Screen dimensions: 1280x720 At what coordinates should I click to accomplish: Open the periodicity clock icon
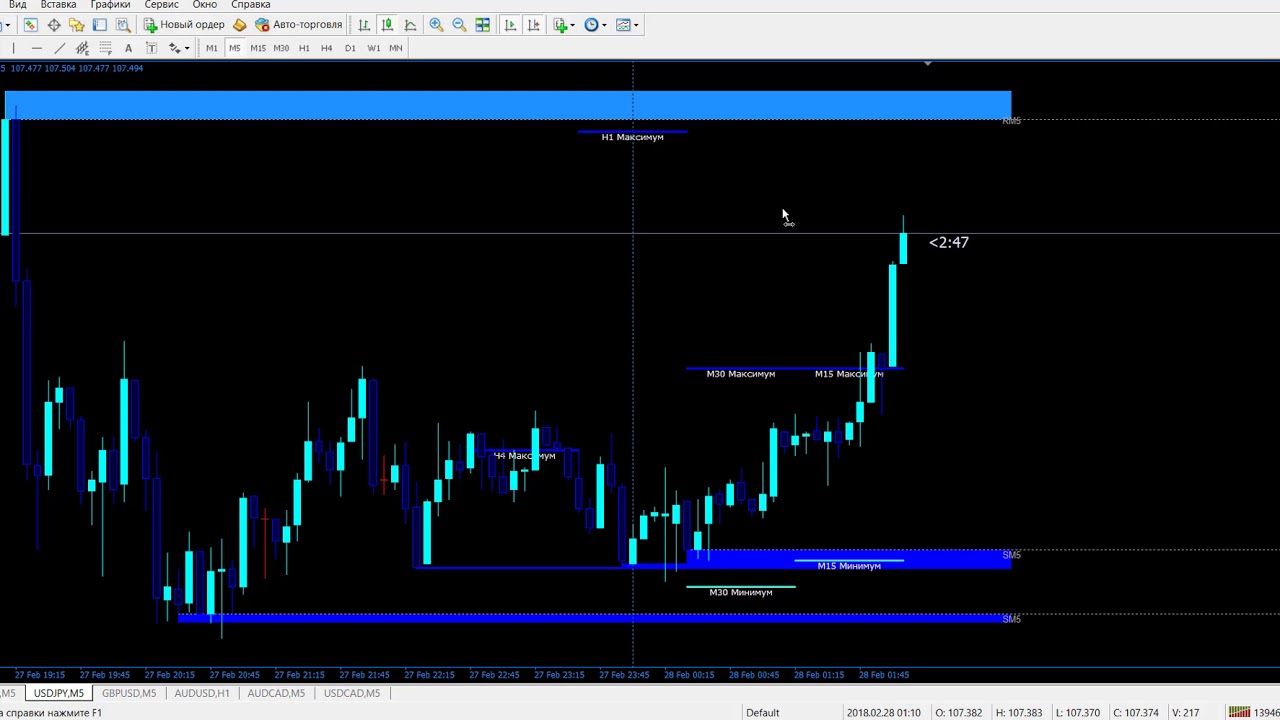click(591, 25)
